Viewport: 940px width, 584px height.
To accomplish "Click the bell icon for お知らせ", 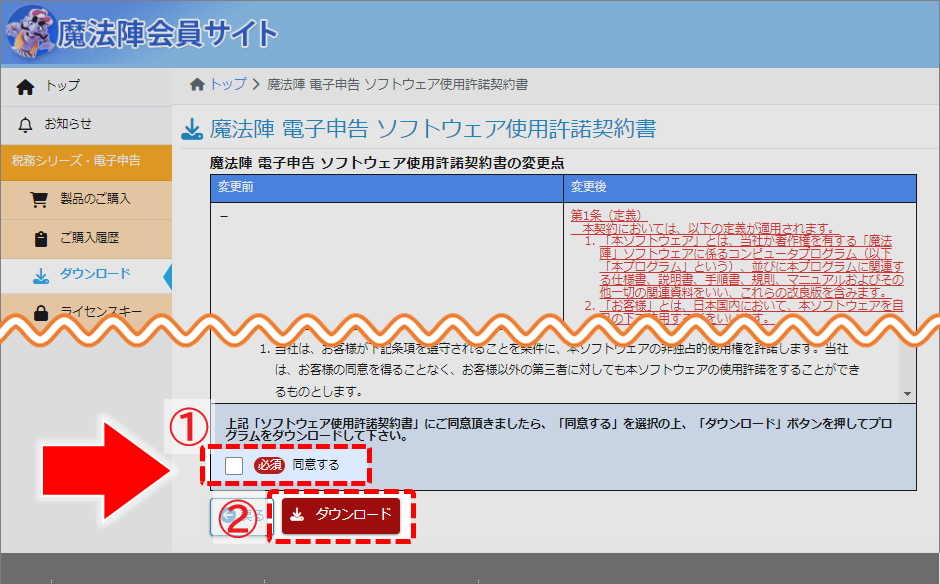I will (x=26, y=124).
